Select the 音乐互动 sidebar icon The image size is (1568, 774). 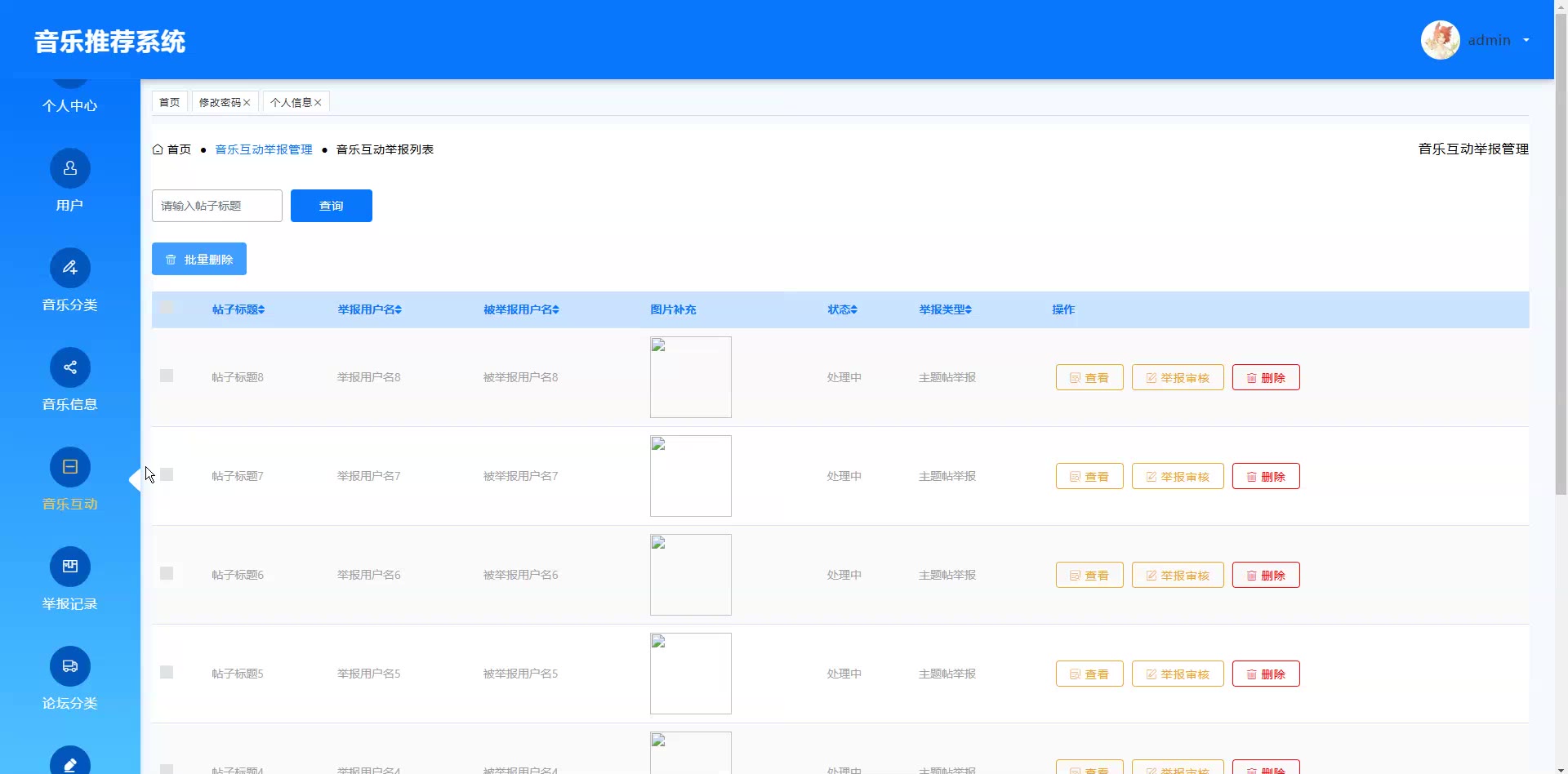coord(70,467)
